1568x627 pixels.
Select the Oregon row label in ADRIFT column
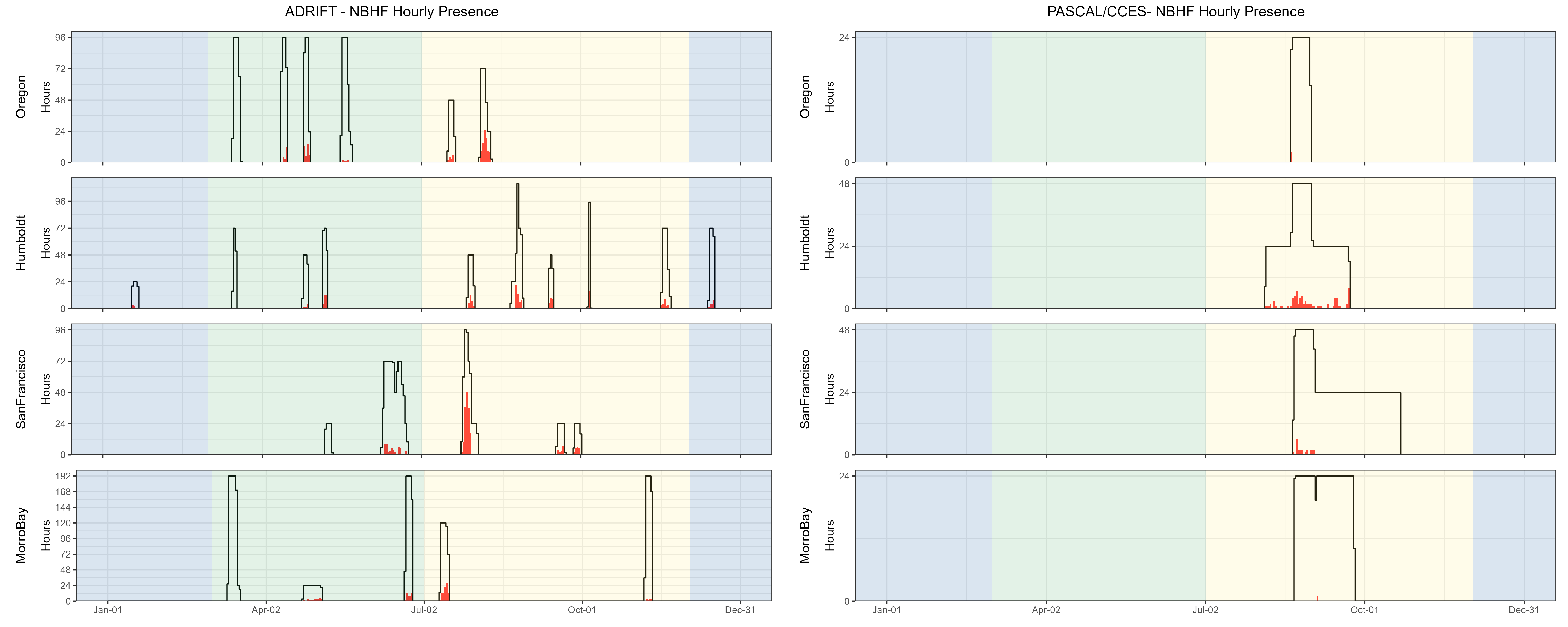click(x=21, y=97)
